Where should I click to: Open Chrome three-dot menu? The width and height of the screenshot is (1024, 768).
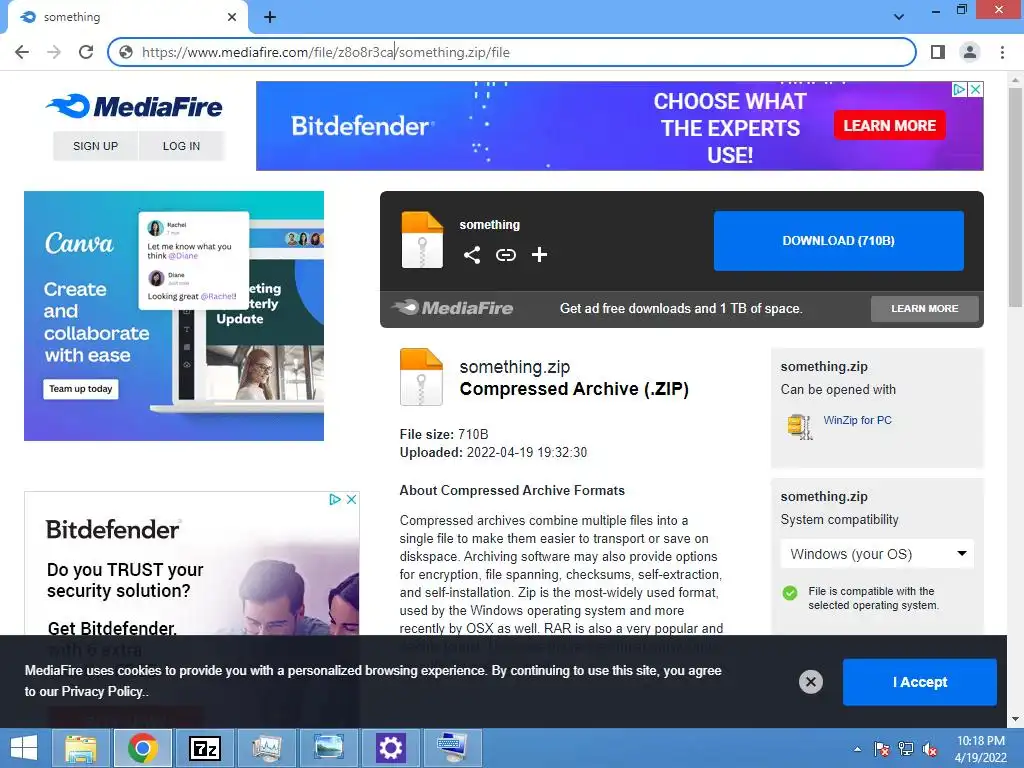(x=1002, y=52)
